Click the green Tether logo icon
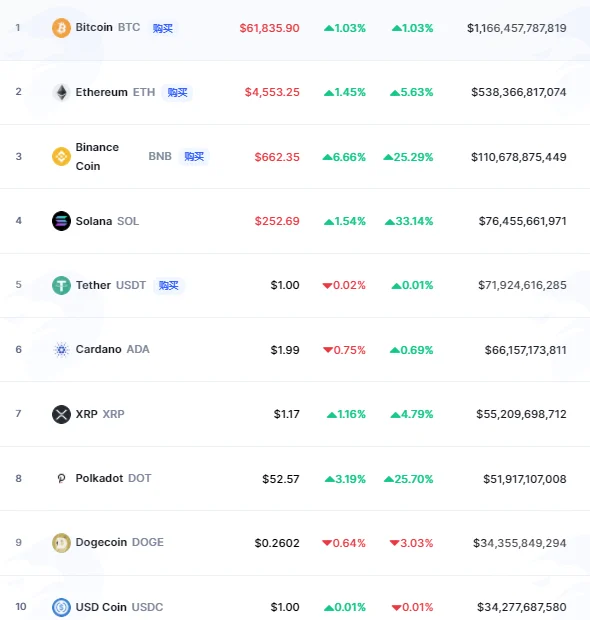 61,285
